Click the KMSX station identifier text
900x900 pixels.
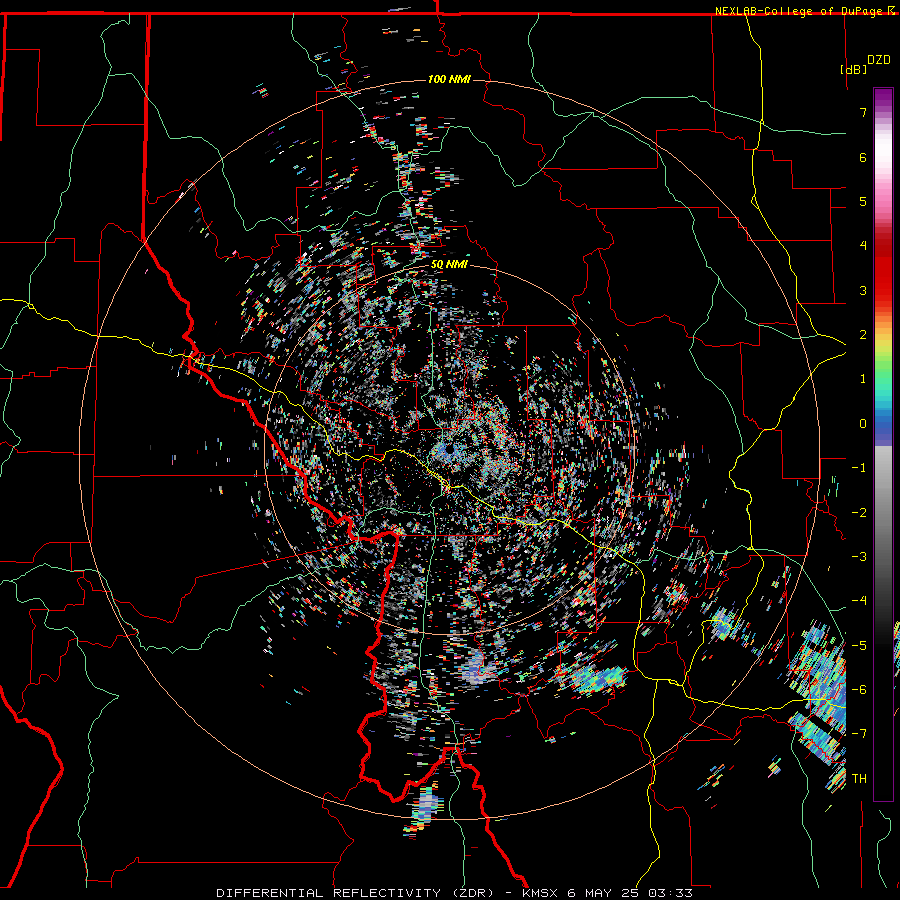tap(540, 893)
